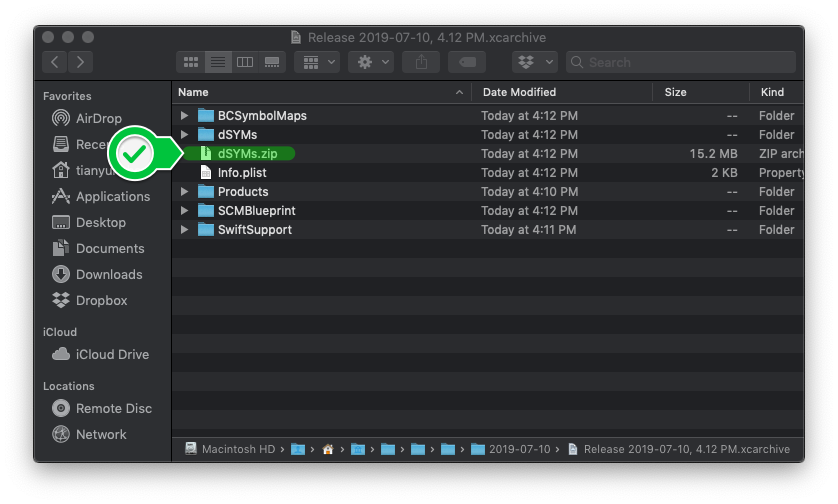This screenshot has height=504, width=838.
Task: Expand the BCSymbolMaps folder
Action: coord(184,116)
